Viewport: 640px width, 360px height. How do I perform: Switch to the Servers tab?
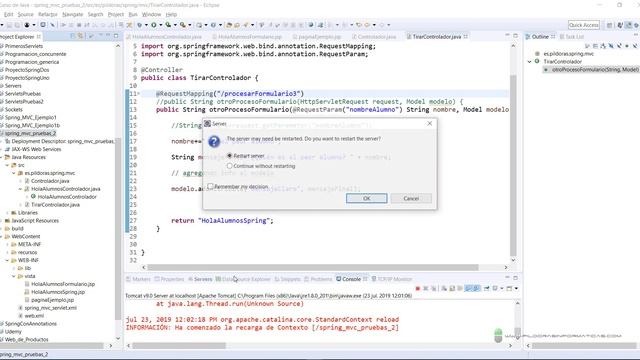click(200, 279)
